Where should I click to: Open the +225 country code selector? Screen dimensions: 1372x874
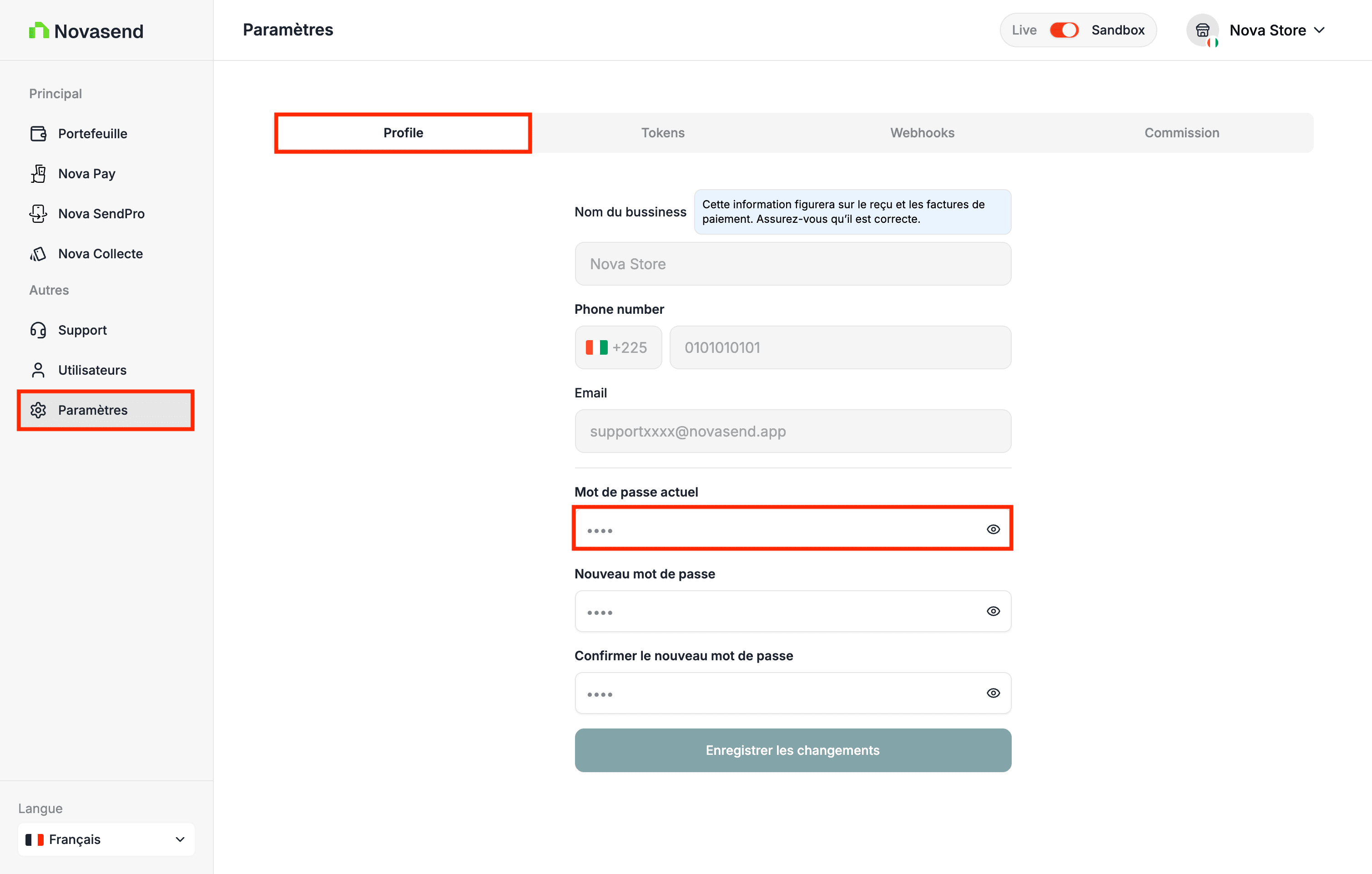[618, 347]
